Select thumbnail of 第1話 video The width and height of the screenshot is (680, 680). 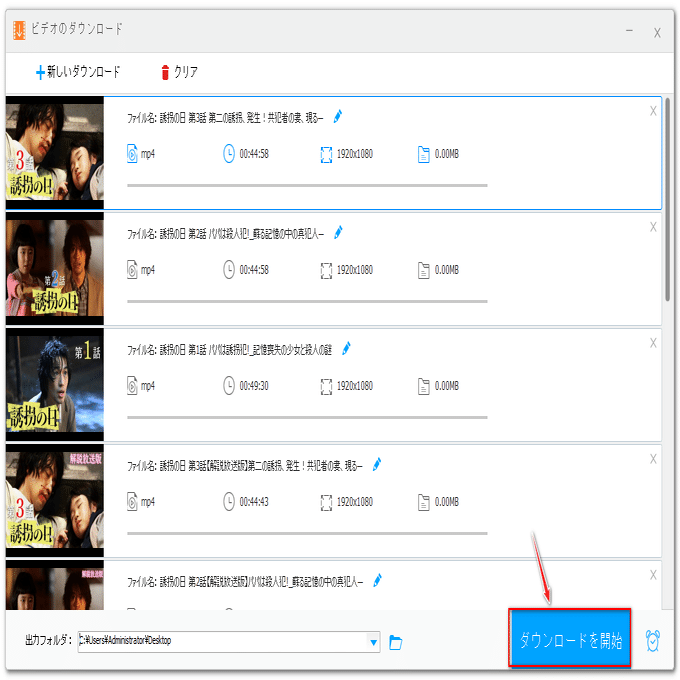pos(55,385)
